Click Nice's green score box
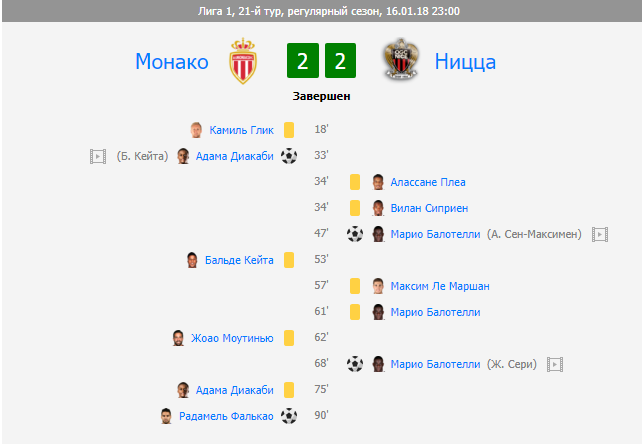Viewport: 644px width, 447px height. click(x=341, y=62)
